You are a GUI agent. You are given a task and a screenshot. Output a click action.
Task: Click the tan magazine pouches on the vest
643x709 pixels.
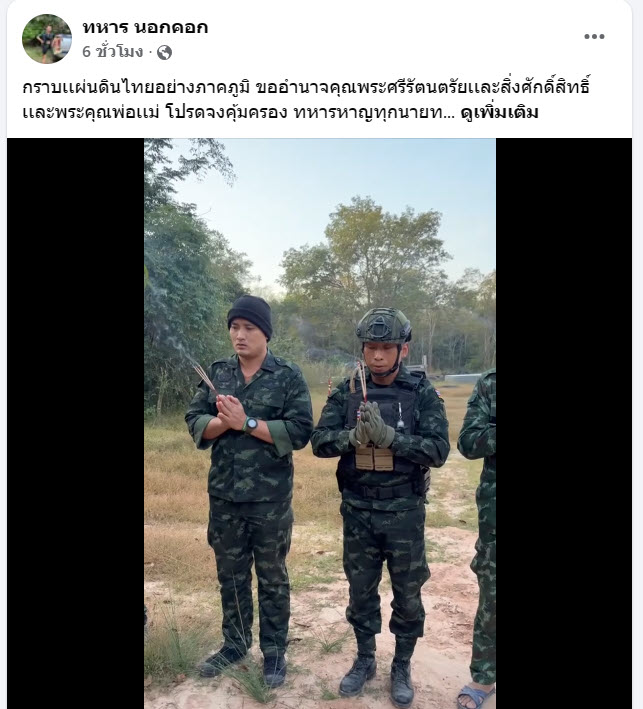(374, 458)
